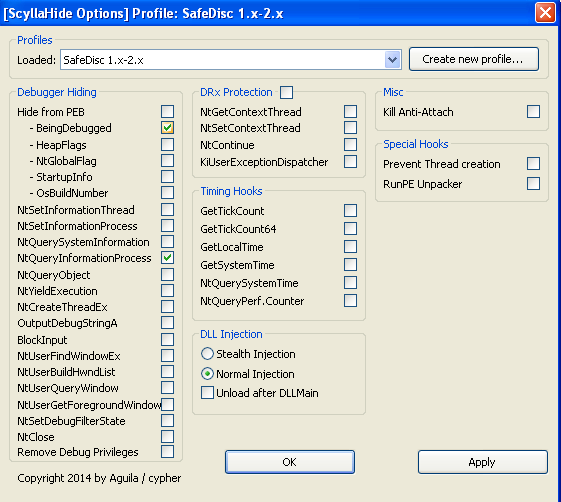The width and height of the screenshot is (561, 502).
Task: Enable Prevent Thread creation checkbox
Action: point(533,164)
